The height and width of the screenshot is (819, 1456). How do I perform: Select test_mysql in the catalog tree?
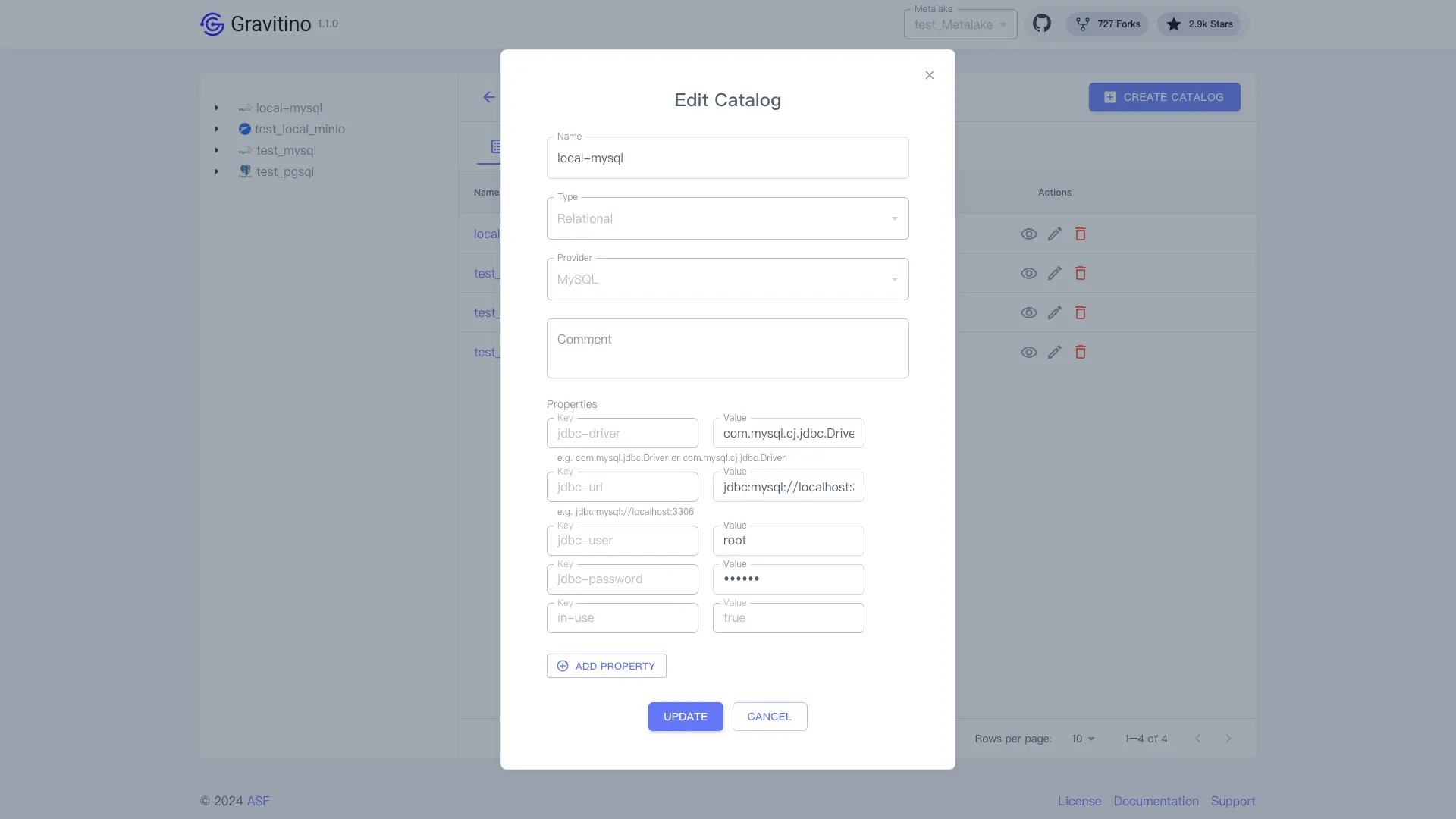point(286,150)
